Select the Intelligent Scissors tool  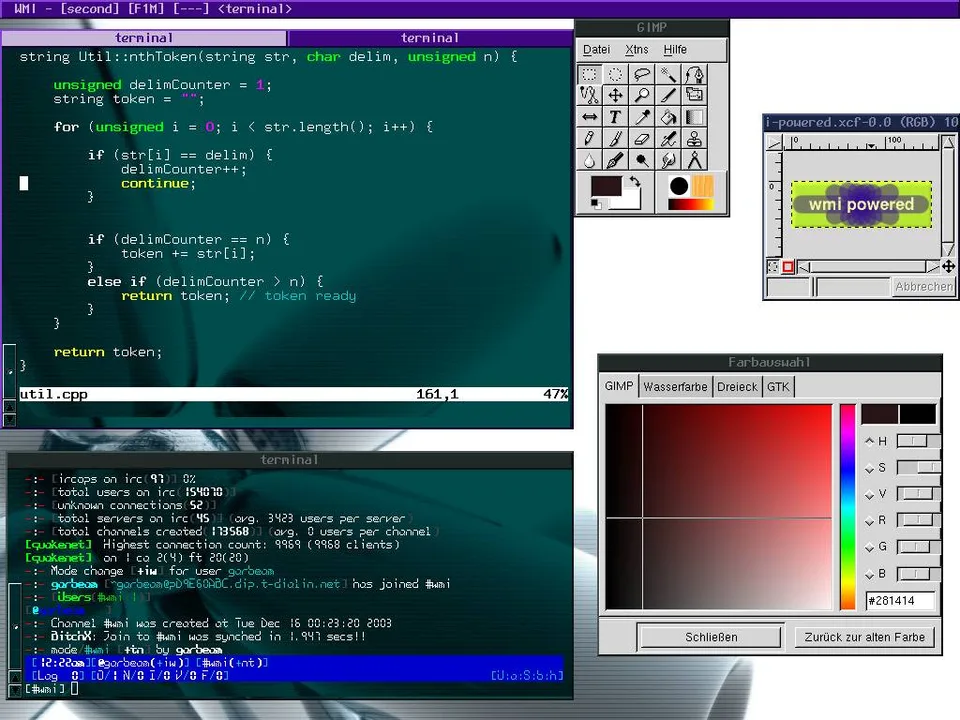point(589,96)
